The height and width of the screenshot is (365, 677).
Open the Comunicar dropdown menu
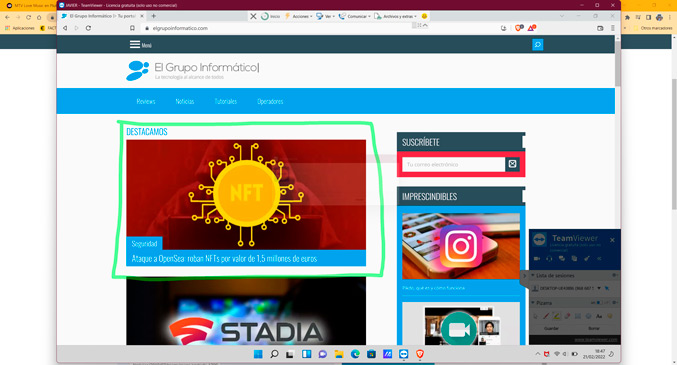pos(354,16)
